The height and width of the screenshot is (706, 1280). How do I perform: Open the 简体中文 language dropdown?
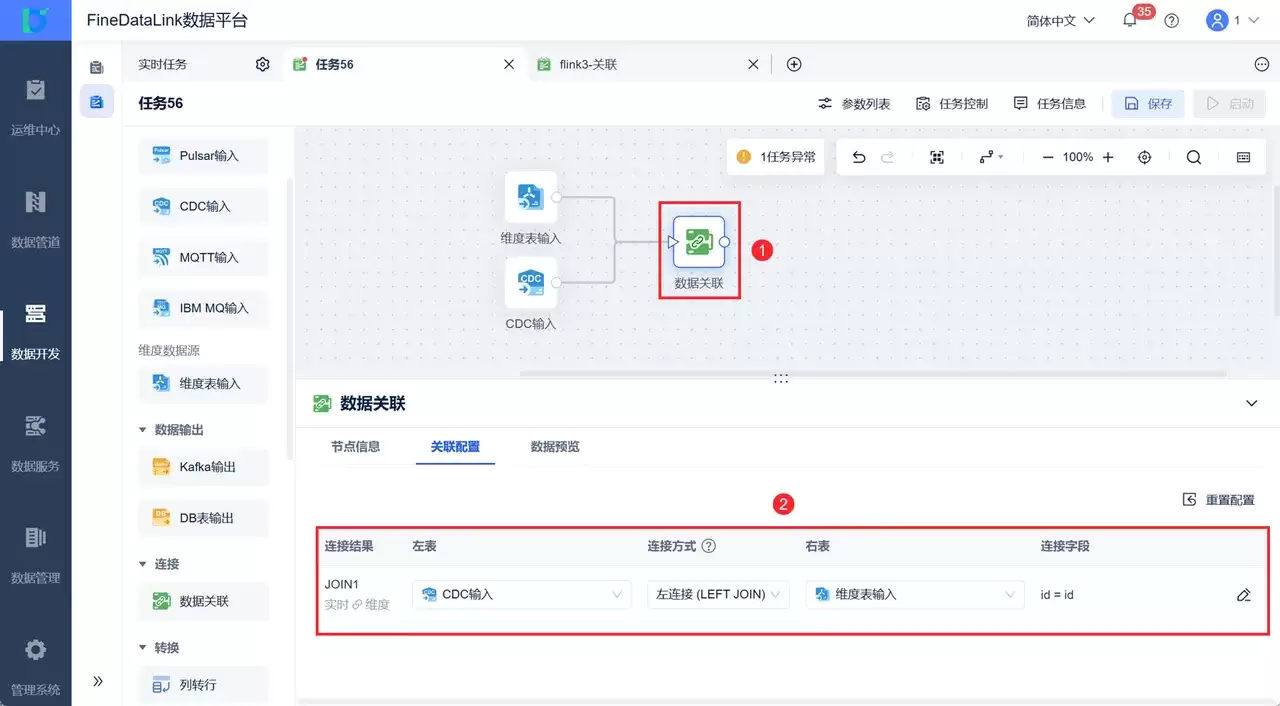(1061, 20)
